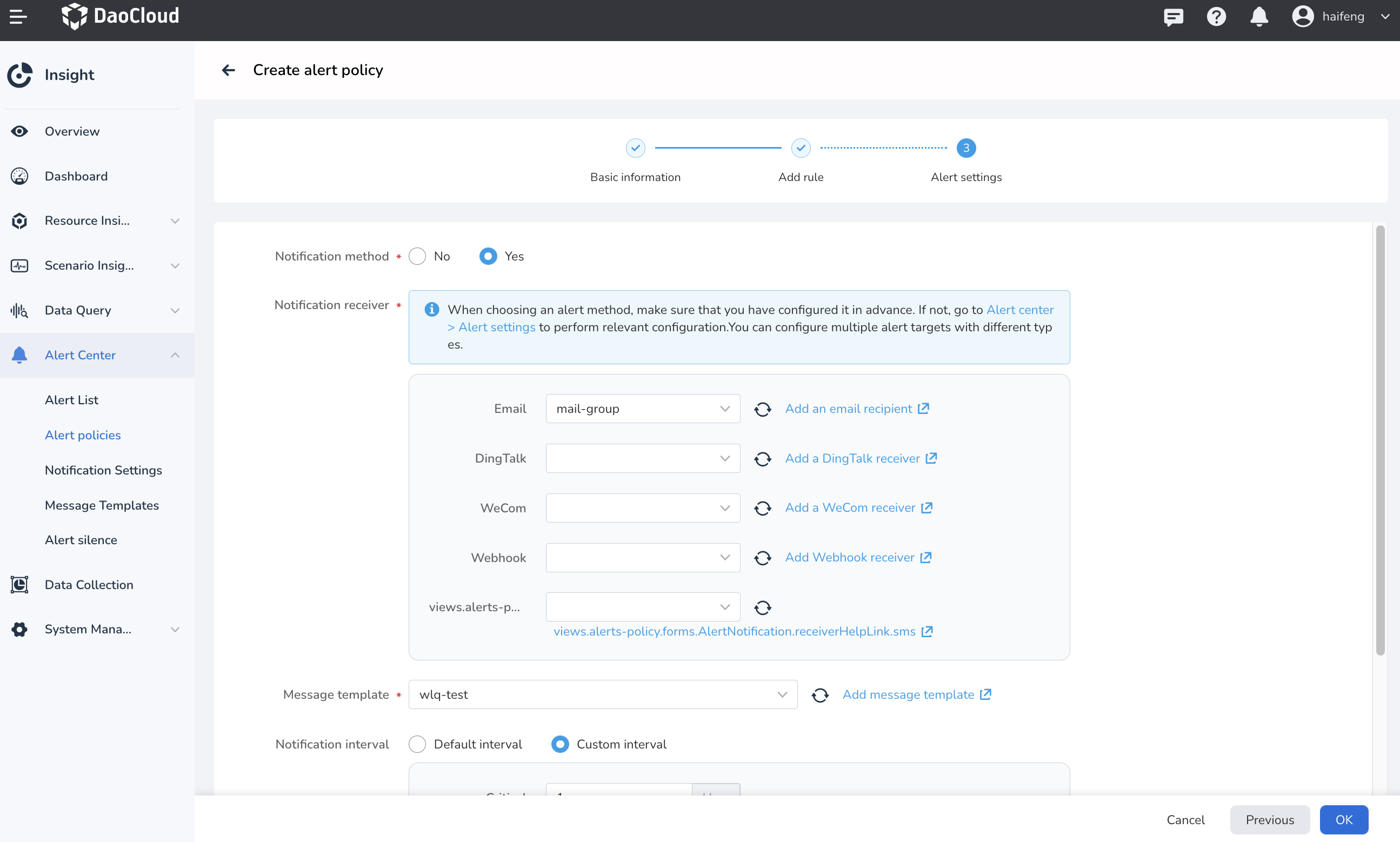Refresh the Webhook receiver list
The height and width of the screenshot is (842, 1400).
click(x=762, y=558)
